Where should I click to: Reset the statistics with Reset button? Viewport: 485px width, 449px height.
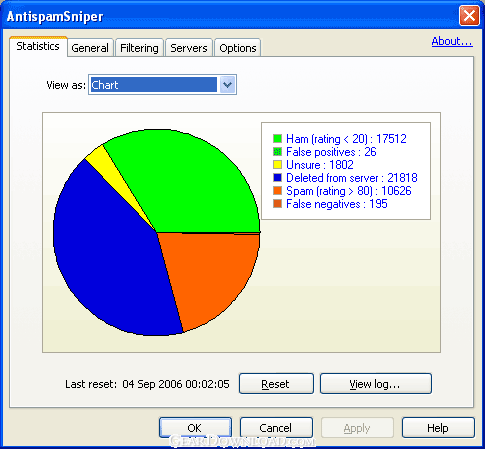click(276, 384)
